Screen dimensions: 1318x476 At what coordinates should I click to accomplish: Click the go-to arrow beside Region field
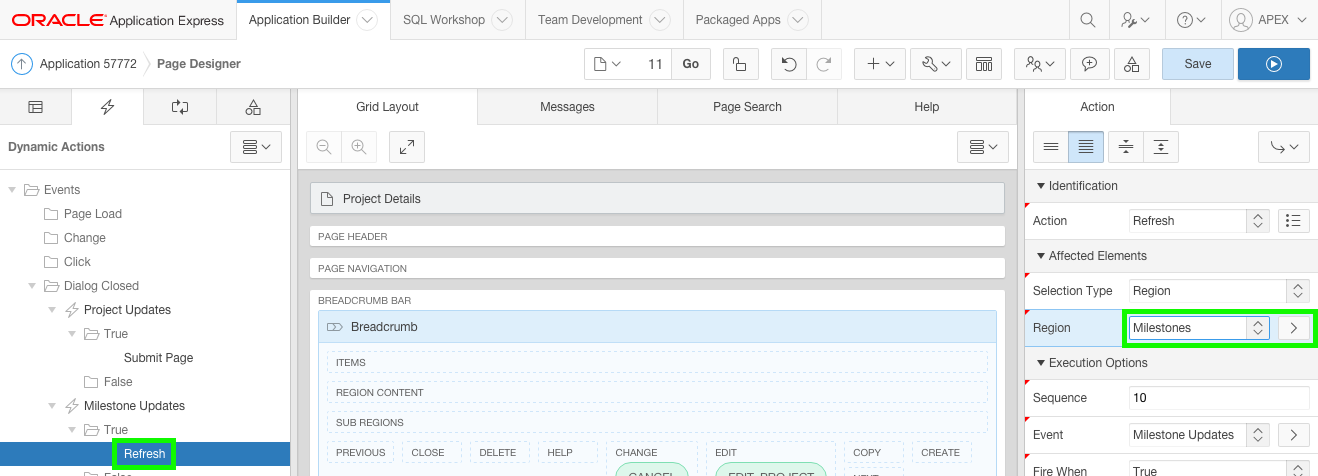click(x=1294, y=327)
